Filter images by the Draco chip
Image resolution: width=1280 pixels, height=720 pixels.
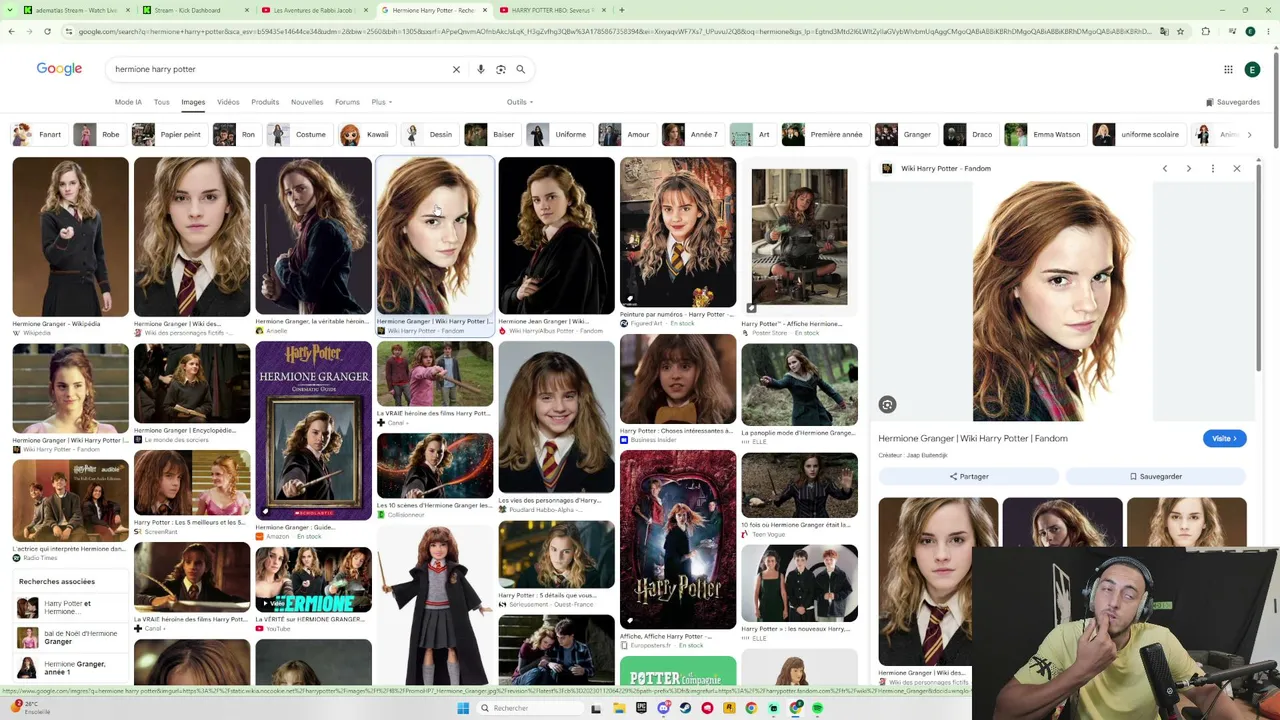click(970, 134)
